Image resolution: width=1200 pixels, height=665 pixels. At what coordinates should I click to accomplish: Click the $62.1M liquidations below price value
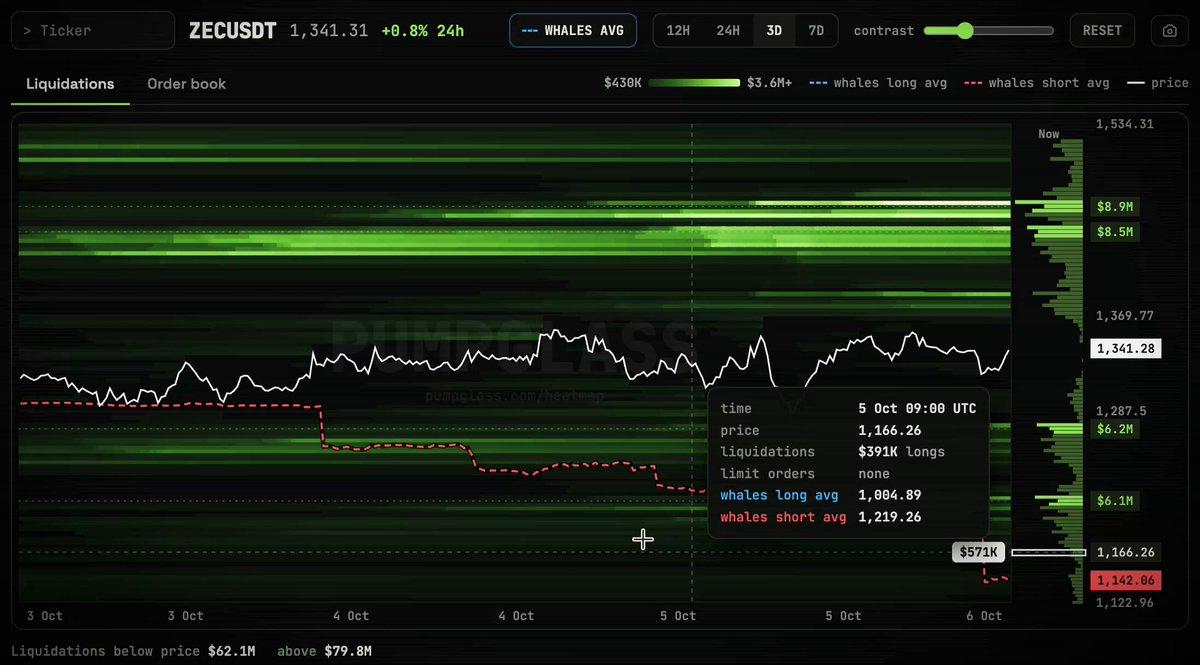pyautogui.click(x=232, y=651)
